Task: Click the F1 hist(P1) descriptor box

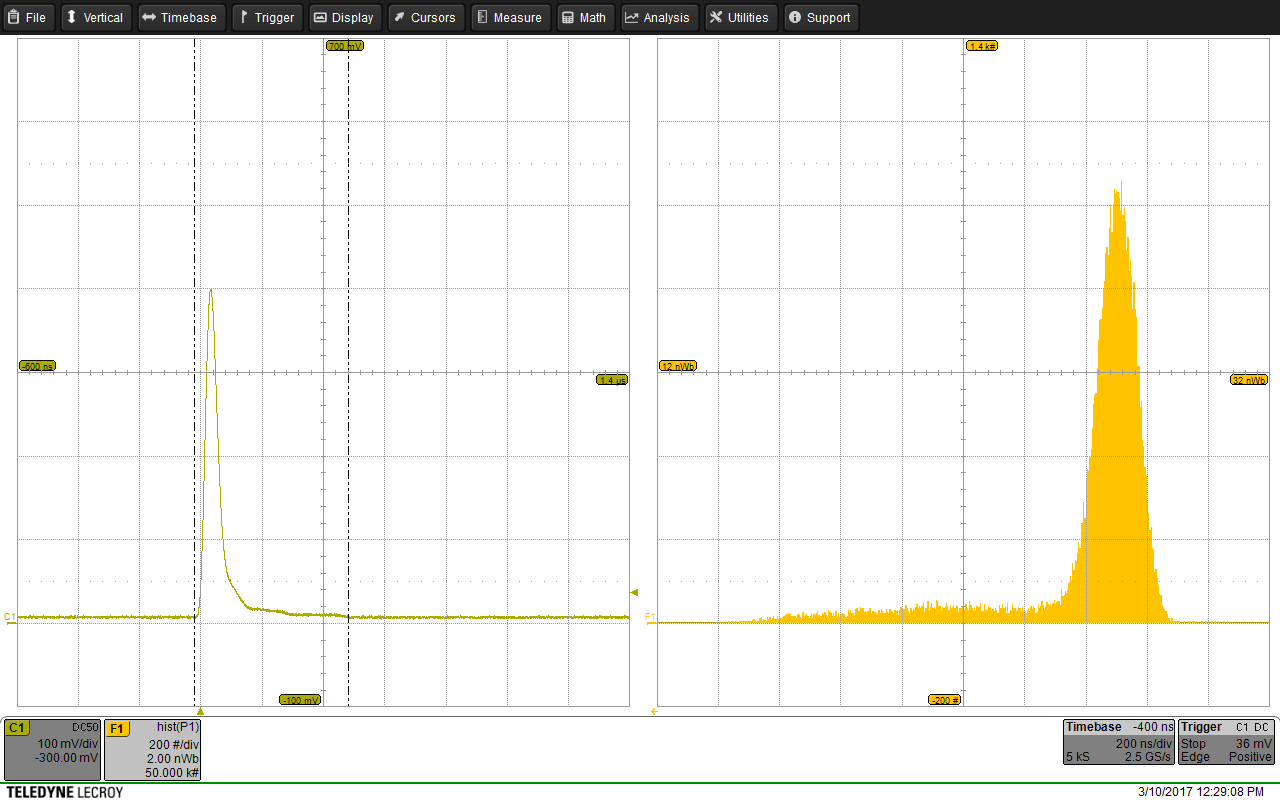Action: 153,749
